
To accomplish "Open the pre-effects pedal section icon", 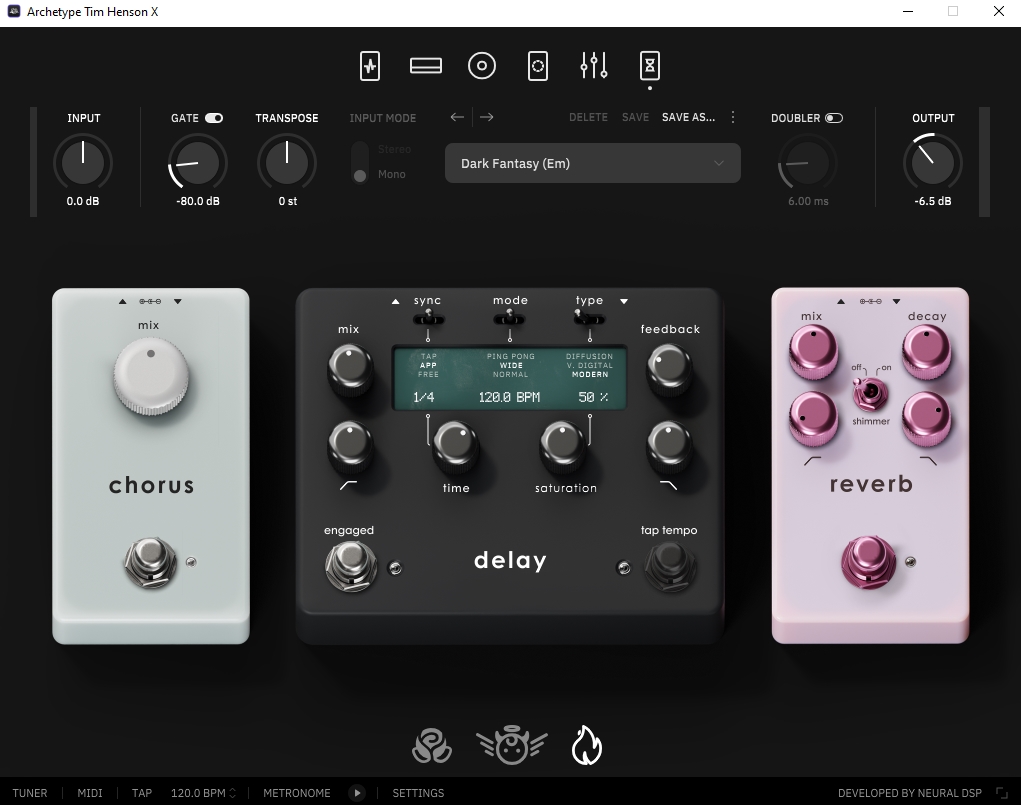I will tap(426, 66).
